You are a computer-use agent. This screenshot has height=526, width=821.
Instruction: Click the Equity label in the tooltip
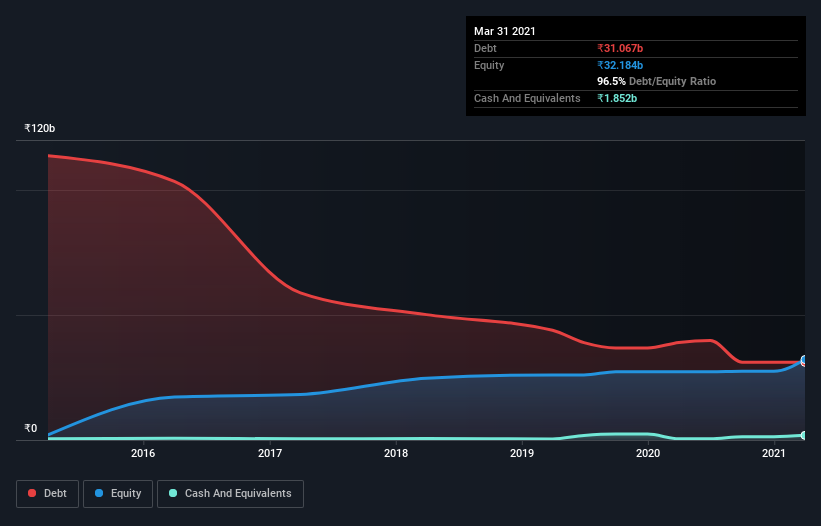[489, 65]
